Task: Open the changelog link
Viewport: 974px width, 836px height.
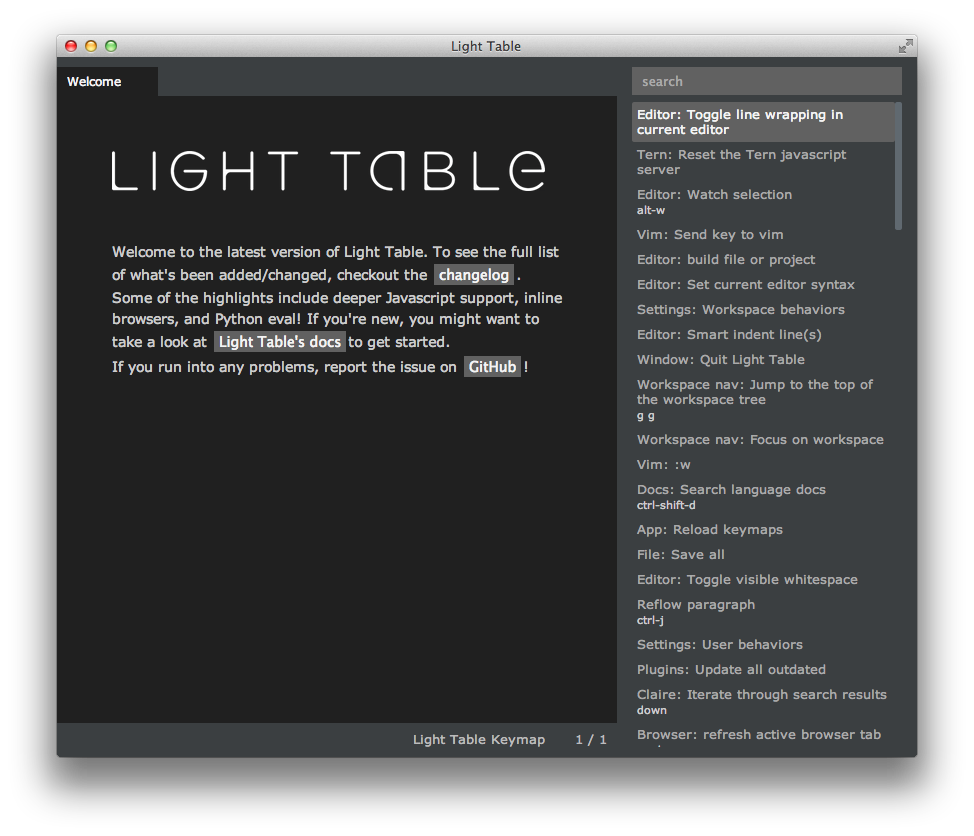Action: [x=474, y=275]
